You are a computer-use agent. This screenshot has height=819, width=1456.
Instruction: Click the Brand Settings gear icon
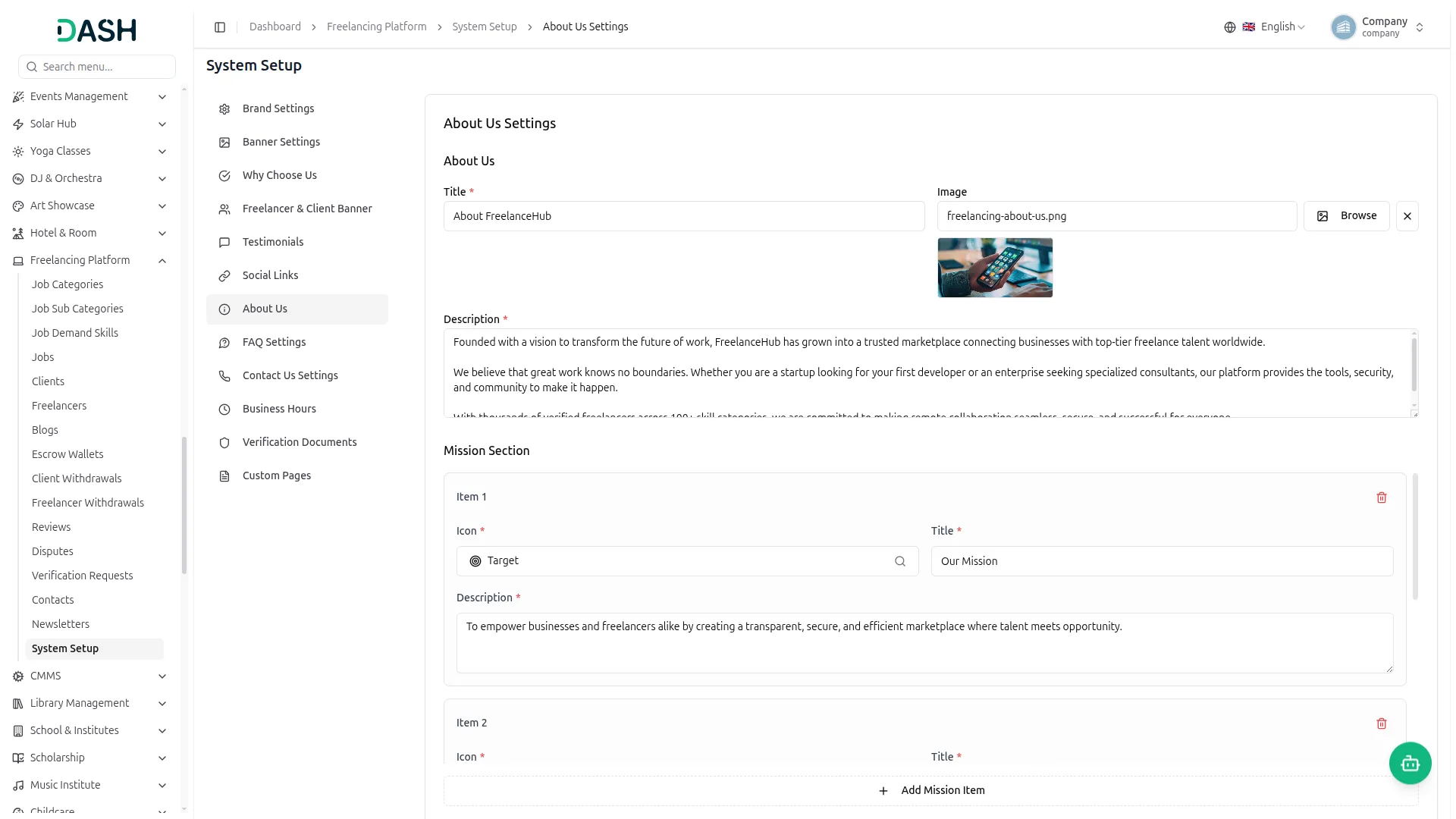tap(224, 109)
